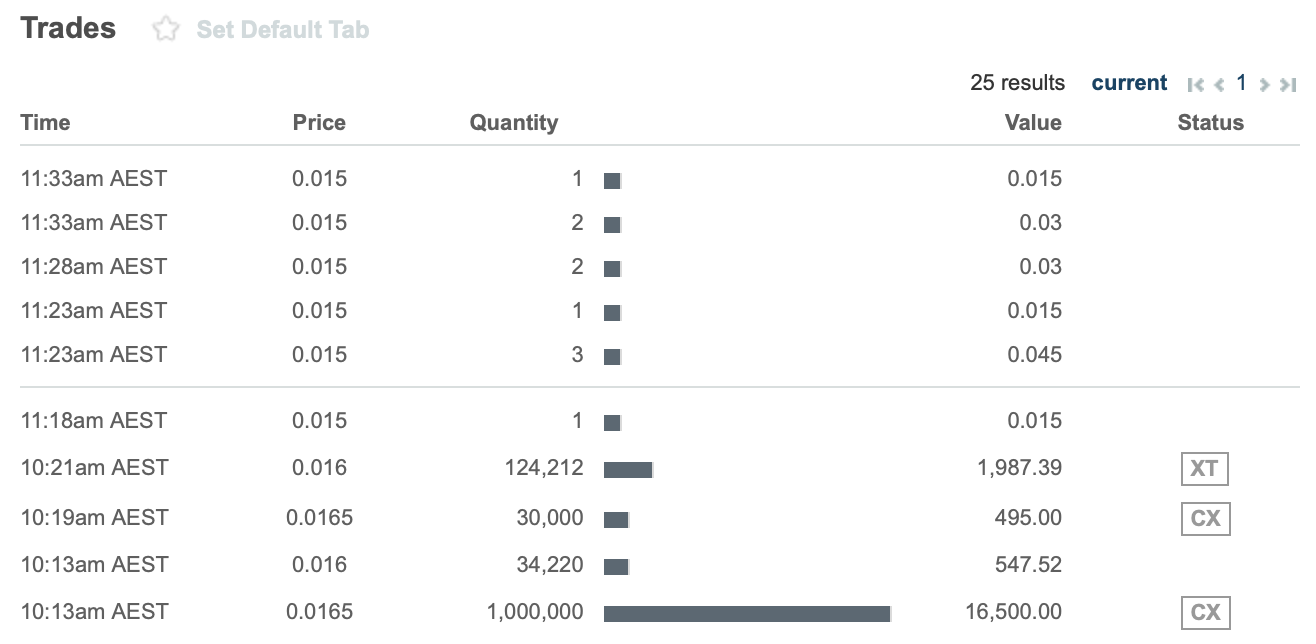The height and width of the screenshot is (644, 1316).
Task: Click the 'current' results link
Action: [x=1129, y=83]
